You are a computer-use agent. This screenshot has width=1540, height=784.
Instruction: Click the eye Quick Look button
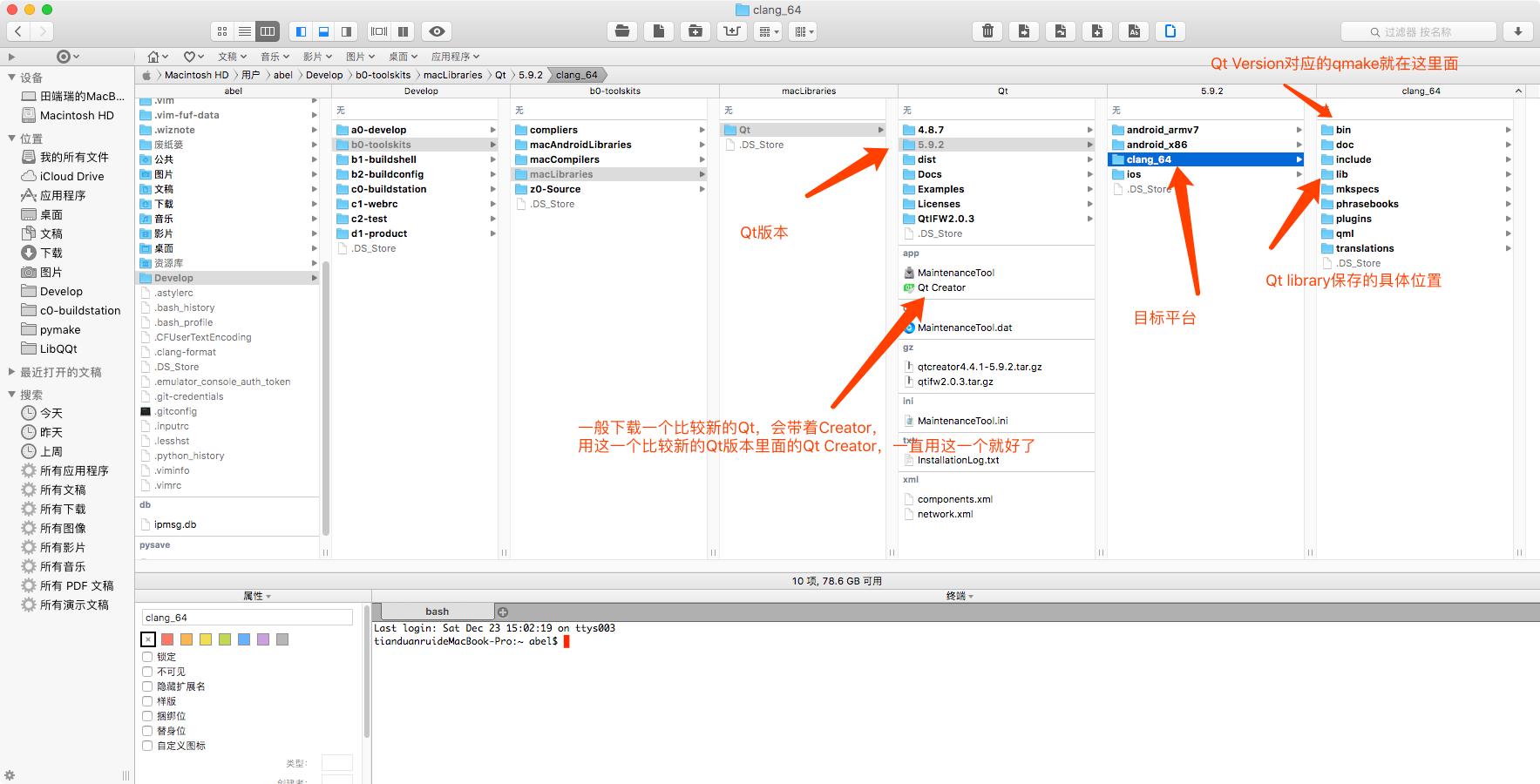click(x=438, y=31)
